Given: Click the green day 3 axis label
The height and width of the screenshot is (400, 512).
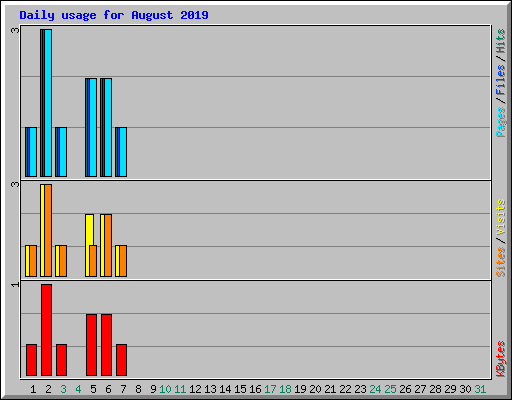Looking at the screenshot, I should click(x=63, y=389).
